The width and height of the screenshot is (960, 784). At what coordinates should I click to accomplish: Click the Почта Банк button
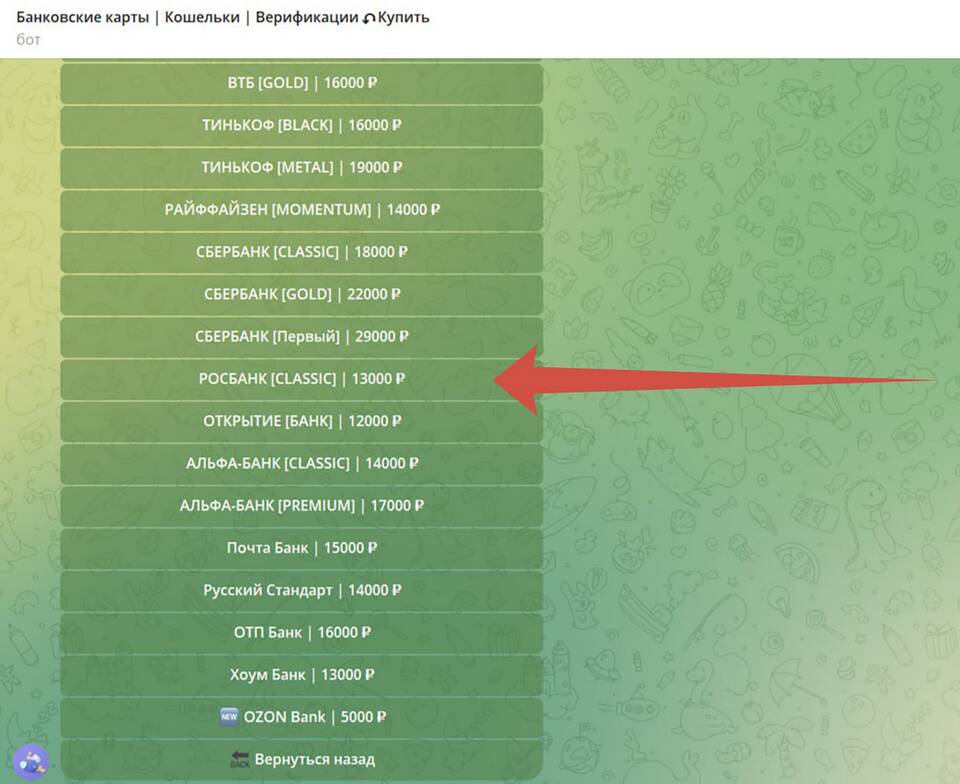pyautogui.click(x=301, y=548)
